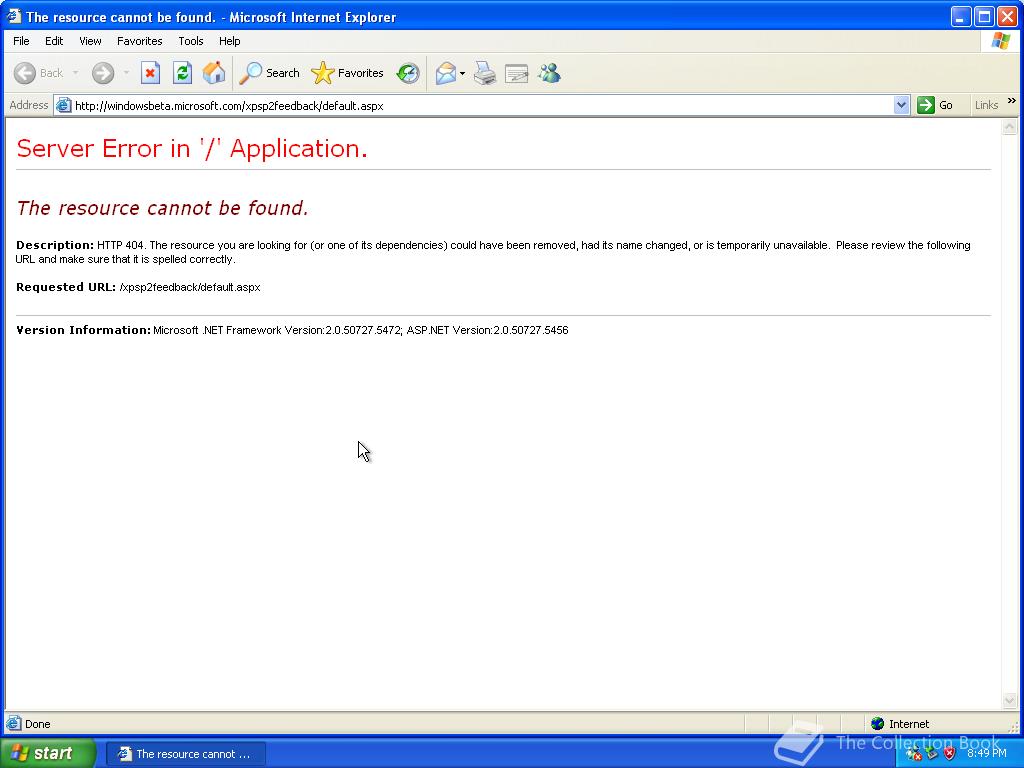Close the Internet Explorer window
Screen dimensions: 1024x768
tap(1007, 17)
